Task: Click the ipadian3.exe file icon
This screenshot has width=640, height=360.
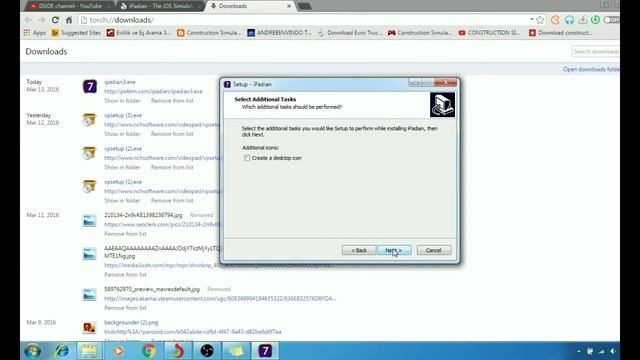Action: click(90, 87)
